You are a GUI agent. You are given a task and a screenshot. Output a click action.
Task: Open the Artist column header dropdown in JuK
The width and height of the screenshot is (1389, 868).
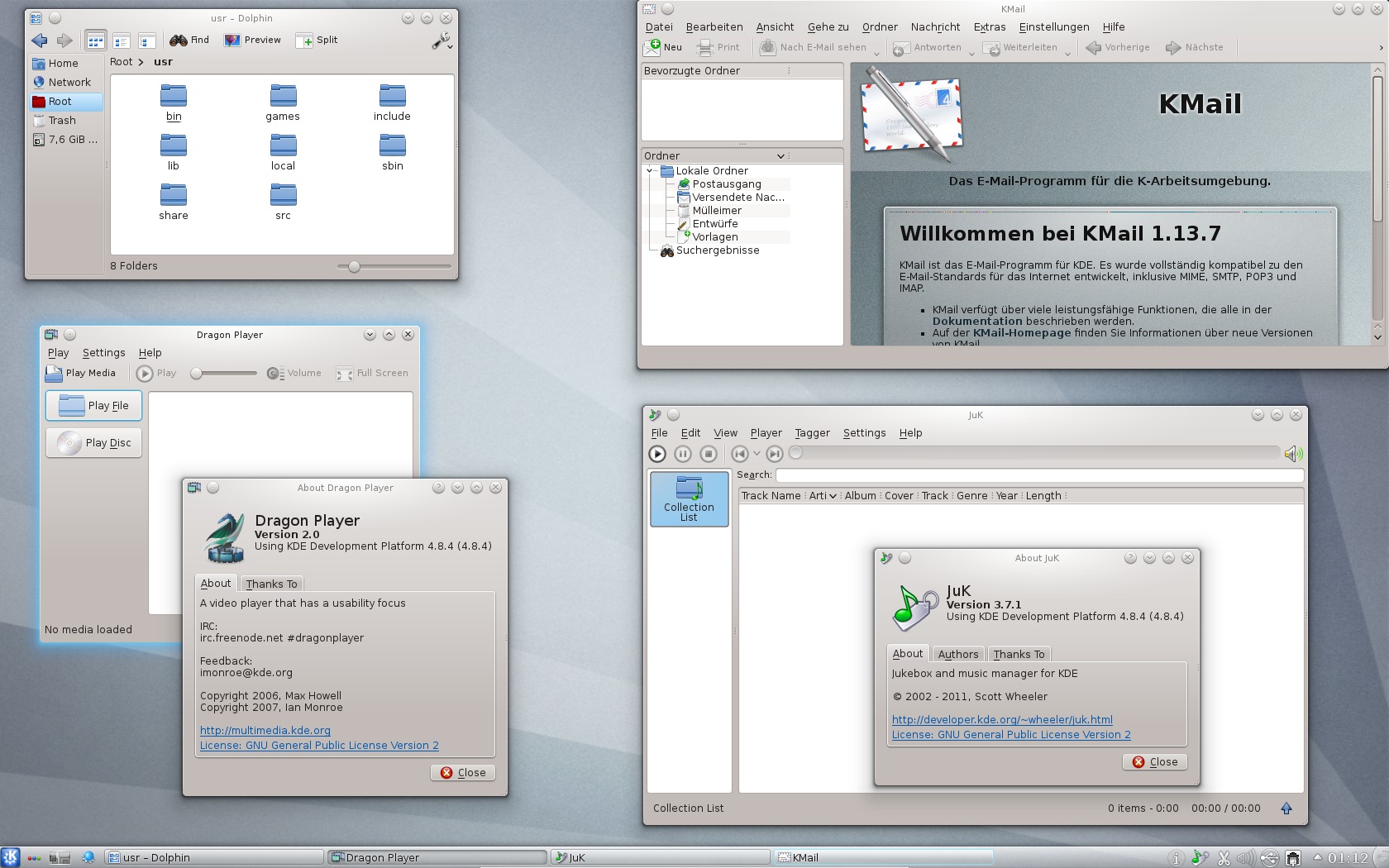coord(833,497)
